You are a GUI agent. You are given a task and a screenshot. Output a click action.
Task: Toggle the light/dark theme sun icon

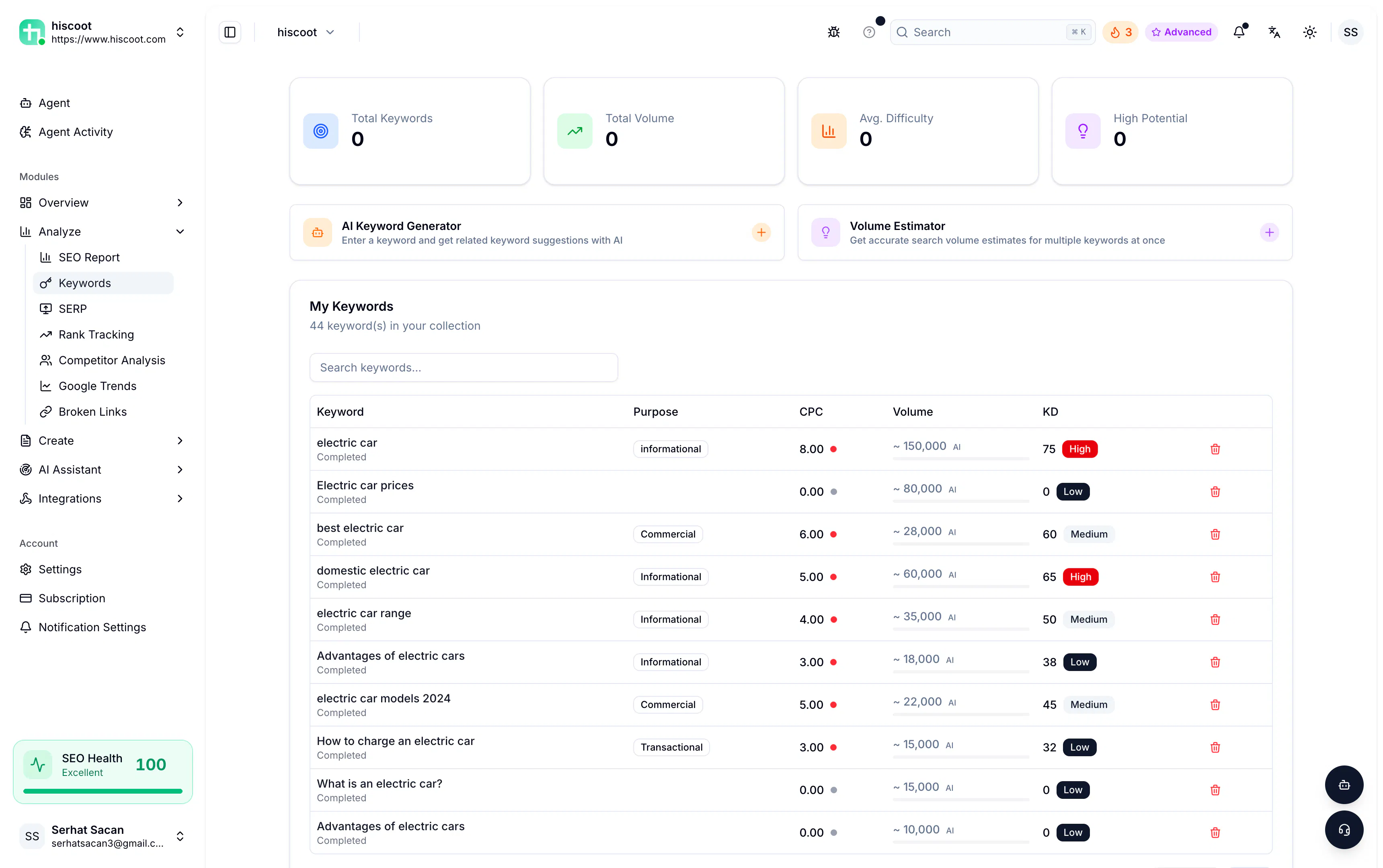(1309, 32)
